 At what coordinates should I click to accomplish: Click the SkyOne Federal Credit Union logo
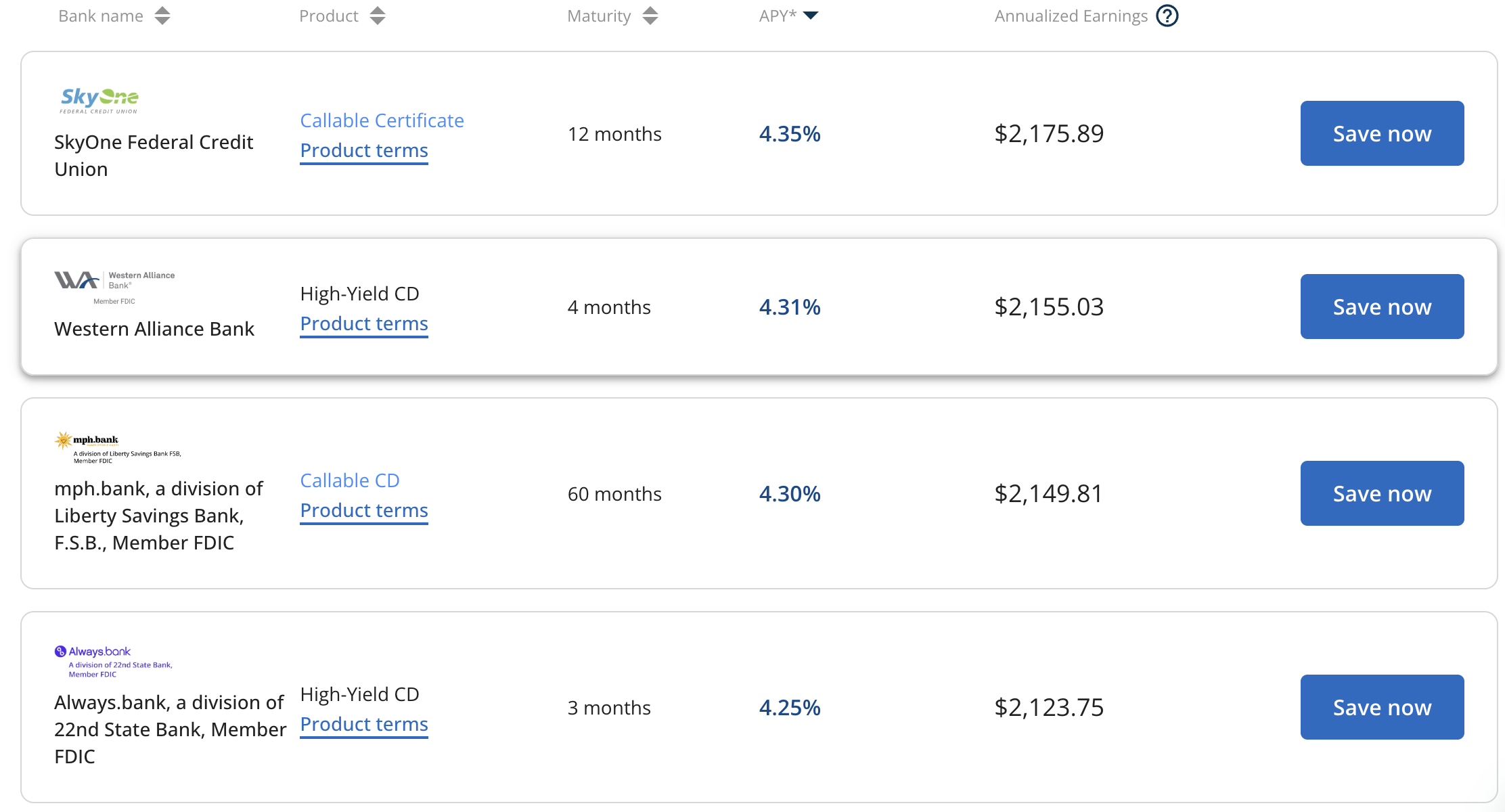99,101
